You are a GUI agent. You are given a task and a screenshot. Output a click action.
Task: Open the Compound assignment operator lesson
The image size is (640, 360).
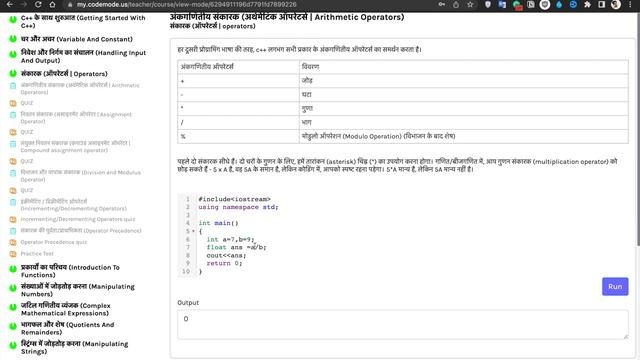(x=76, y=147)
